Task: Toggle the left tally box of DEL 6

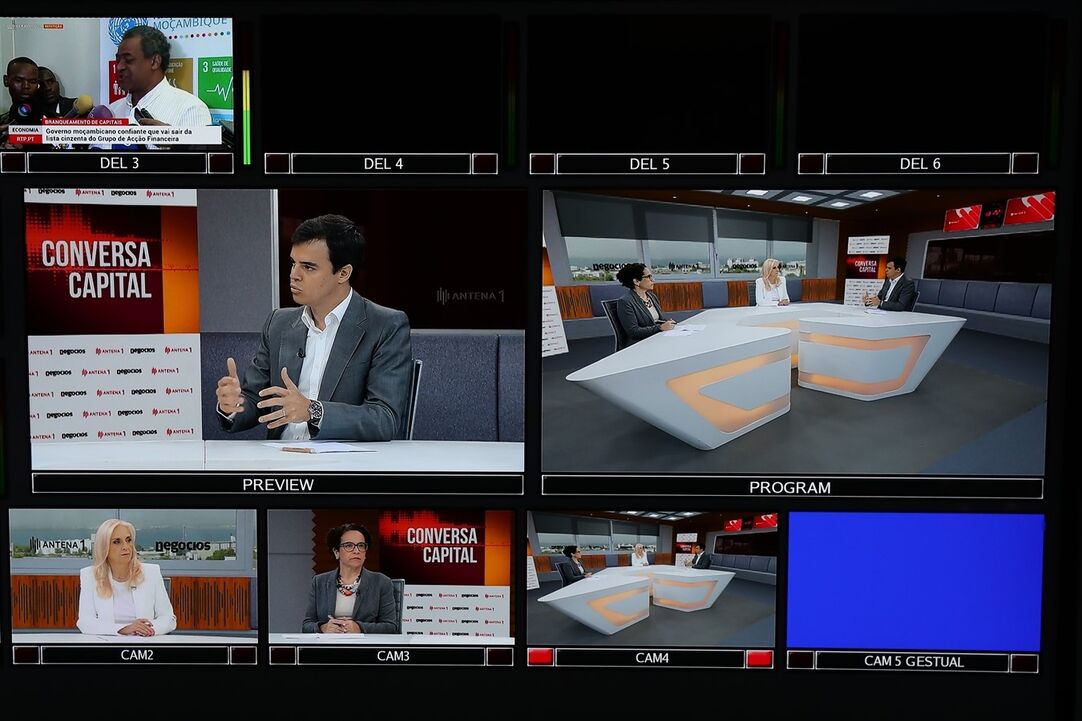Action: click(811, 163)
